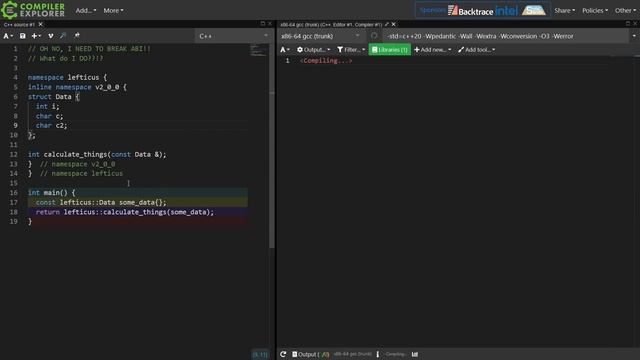This screenshot has width=640, height=360.
Task: Open the Output... options dropdown
Action: (313, 50)
